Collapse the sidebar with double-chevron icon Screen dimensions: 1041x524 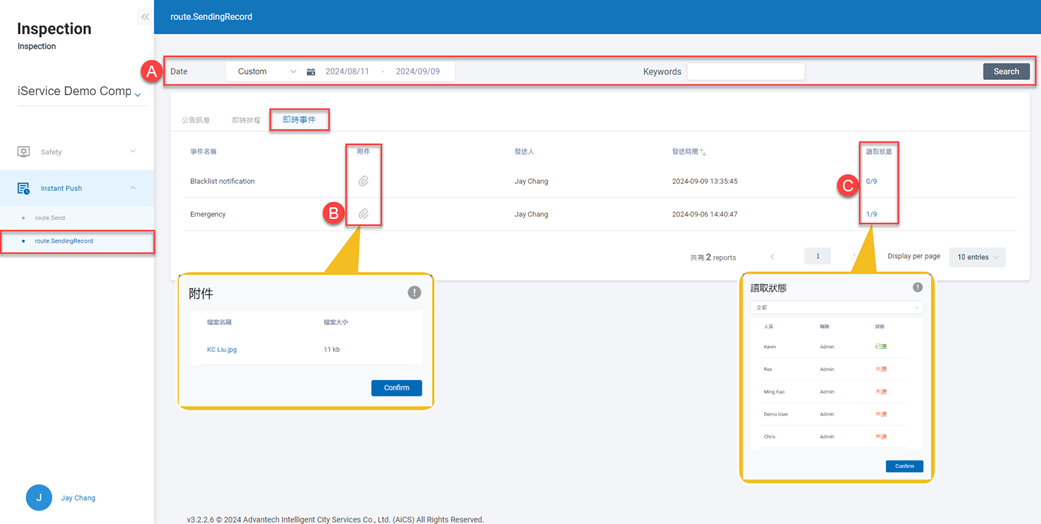click(145, 17)
